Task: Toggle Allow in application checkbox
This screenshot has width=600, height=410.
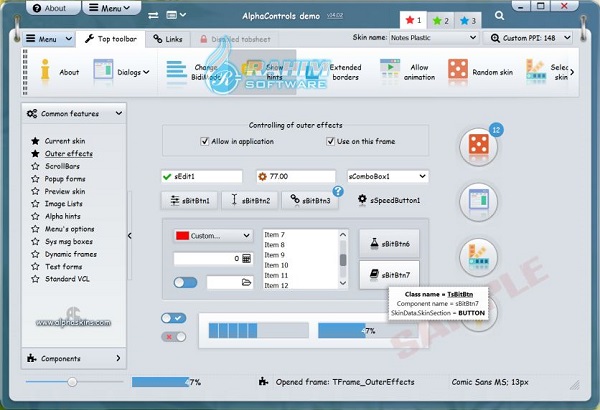Action: point(205,141)
